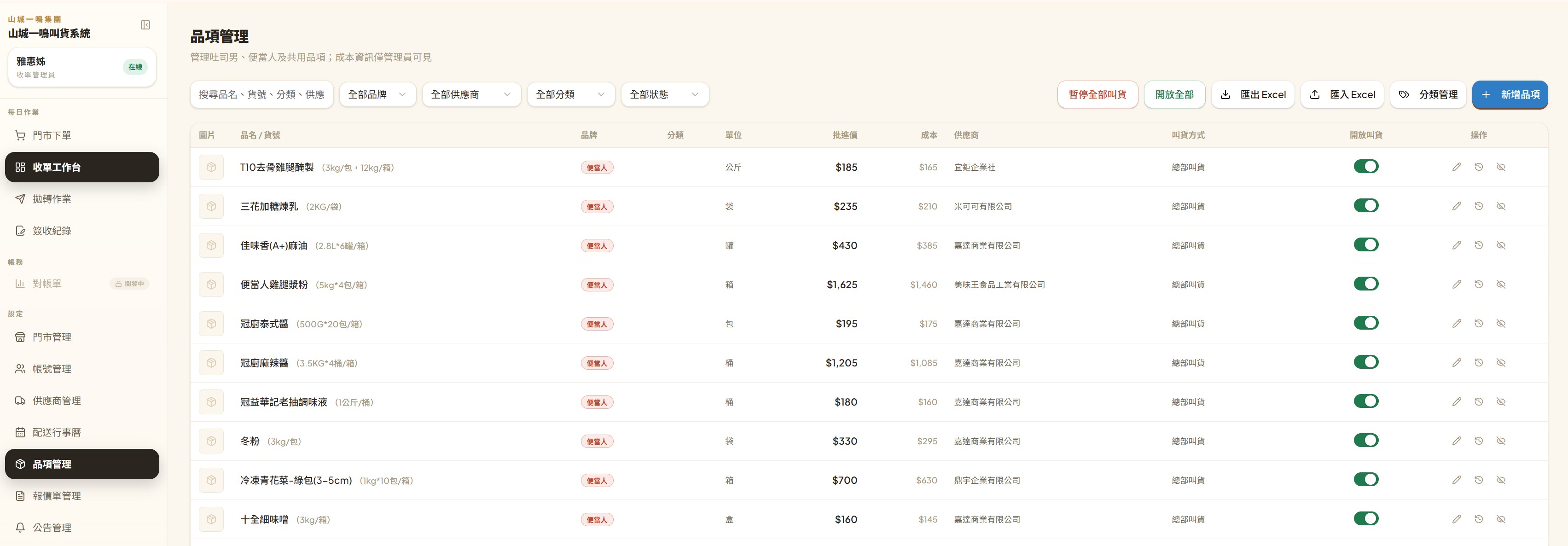Collapse the sidebar panel icon
This screenshot has width=1568, height=546.
tap(145, 25)
